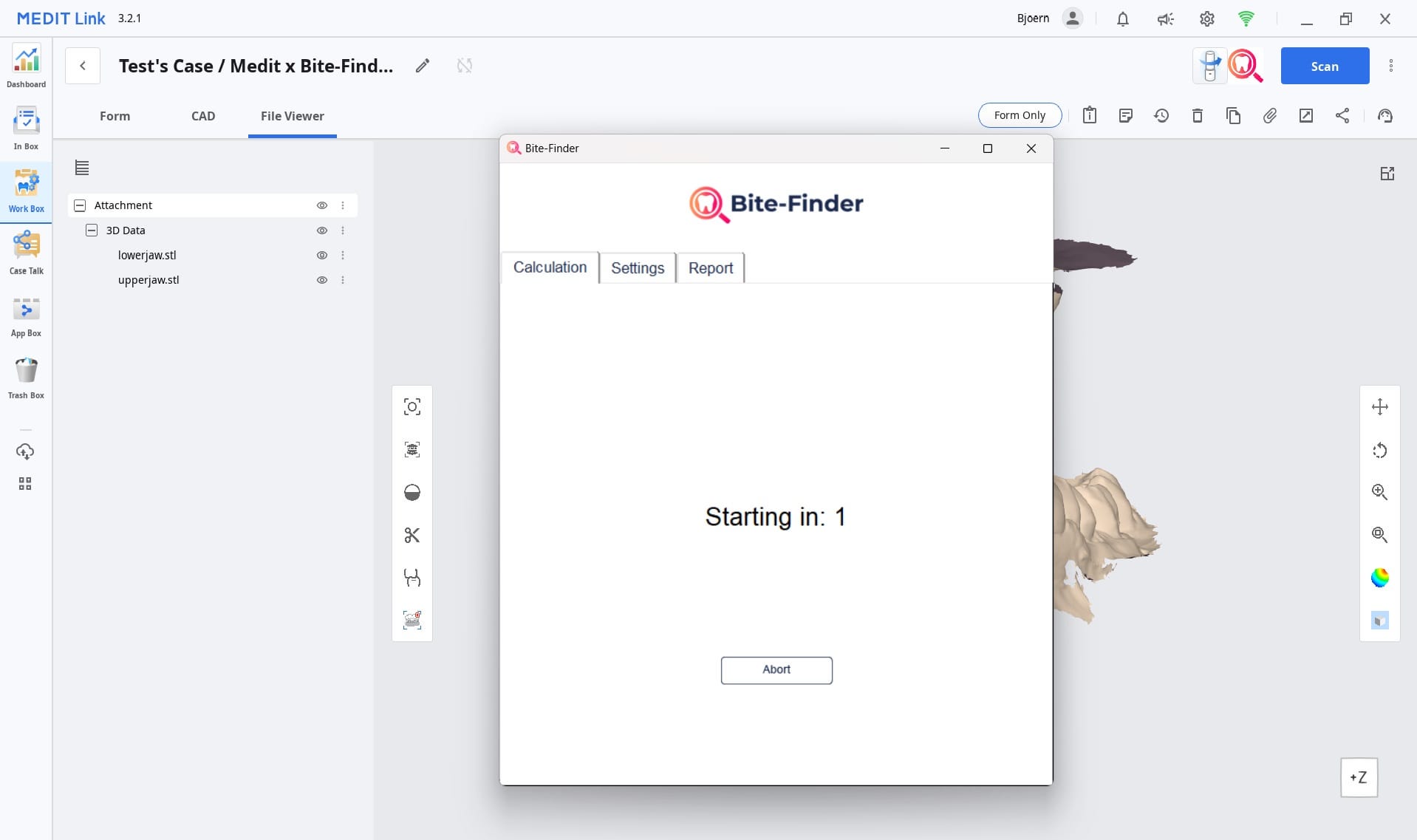Image resolution: width=1417 pixels, height=840 pixels.
Task: Click the +Z view orientation button
Action: [1359, 777]
